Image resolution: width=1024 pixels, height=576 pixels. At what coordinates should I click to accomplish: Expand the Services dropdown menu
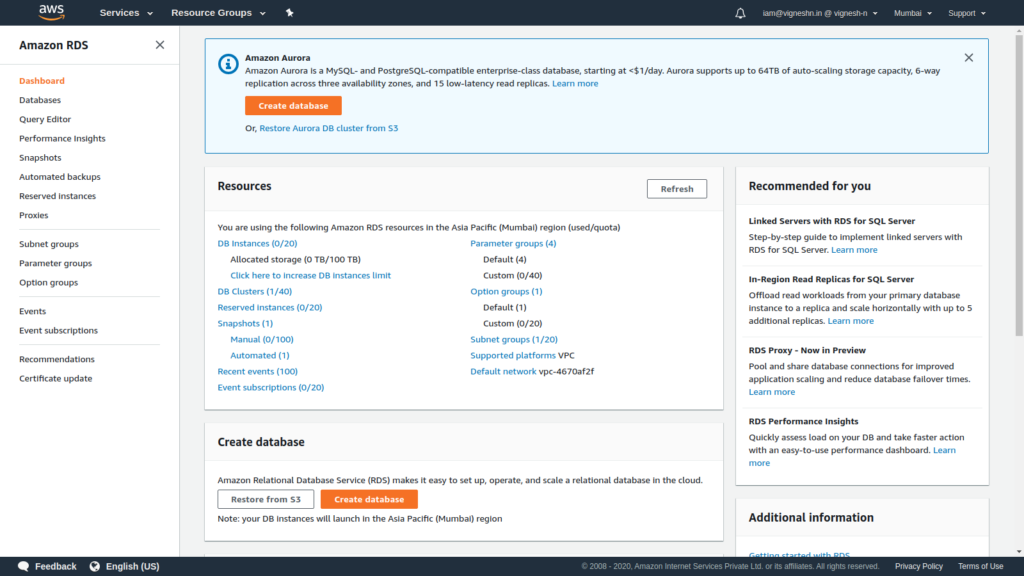click(126, 13)
